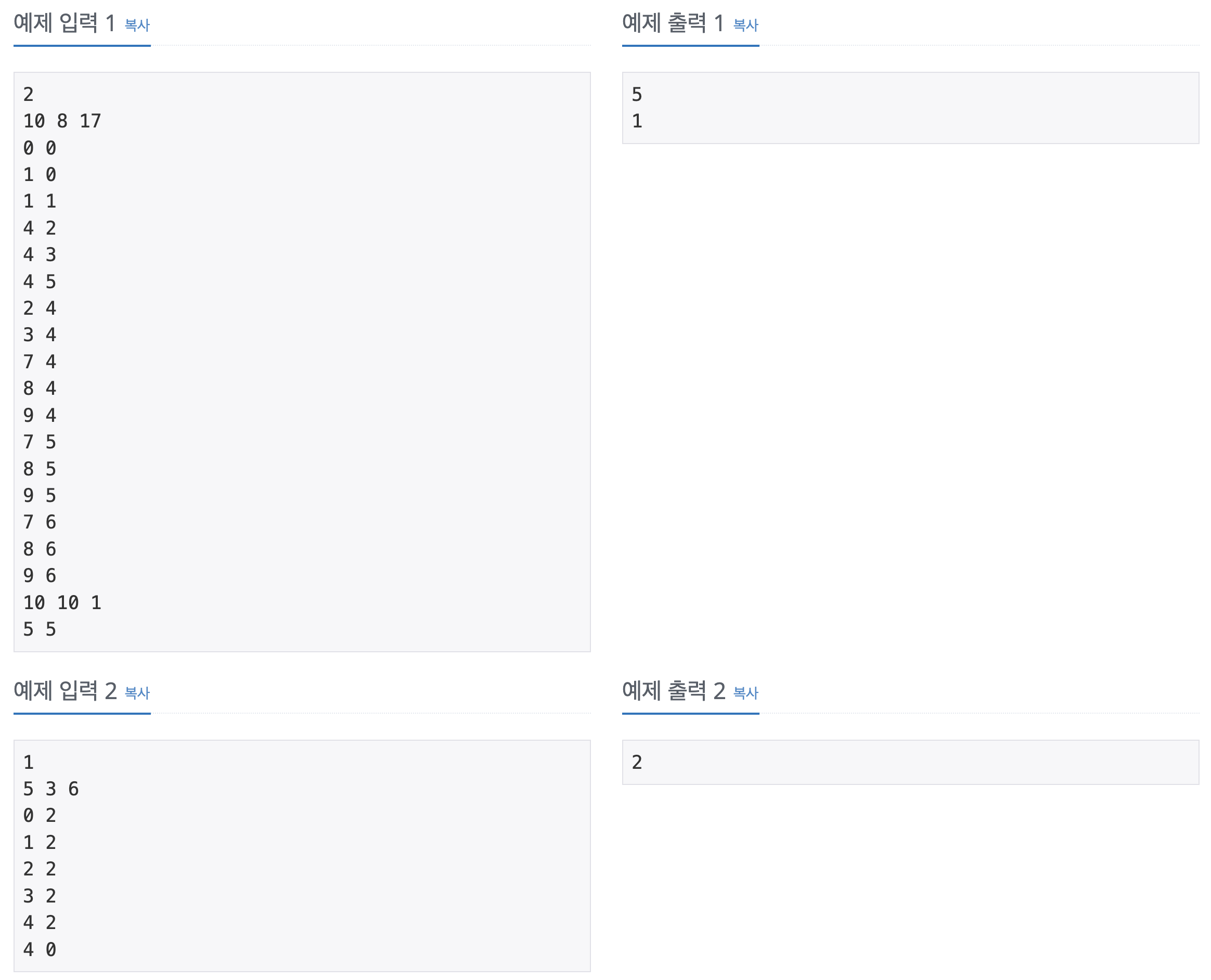Click the line "10 8 17" in input 1

click(62, 121)
